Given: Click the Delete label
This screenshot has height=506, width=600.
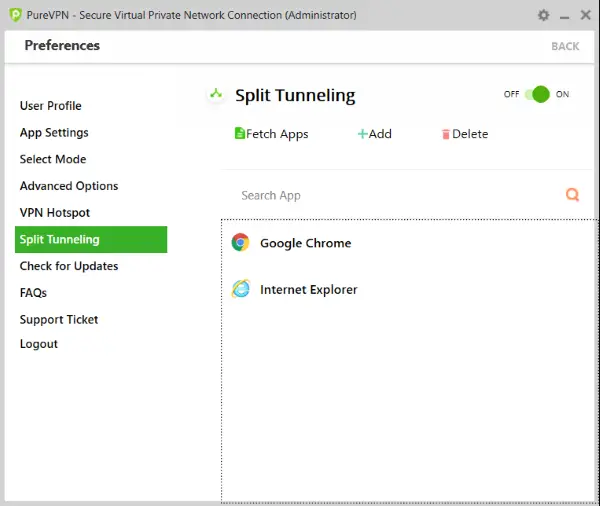Looking at the screenshot, I should click(470, 134).
